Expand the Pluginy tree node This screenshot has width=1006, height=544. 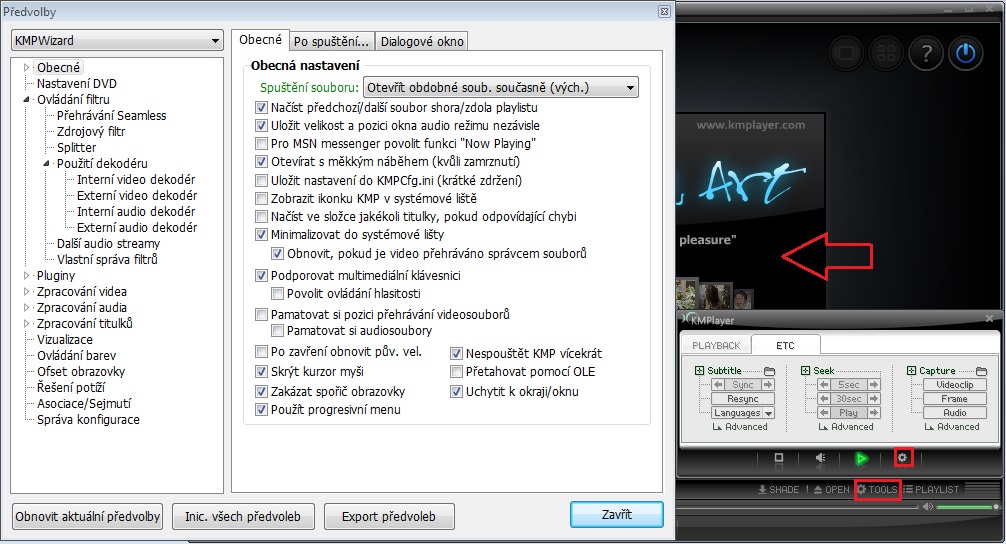26,276
